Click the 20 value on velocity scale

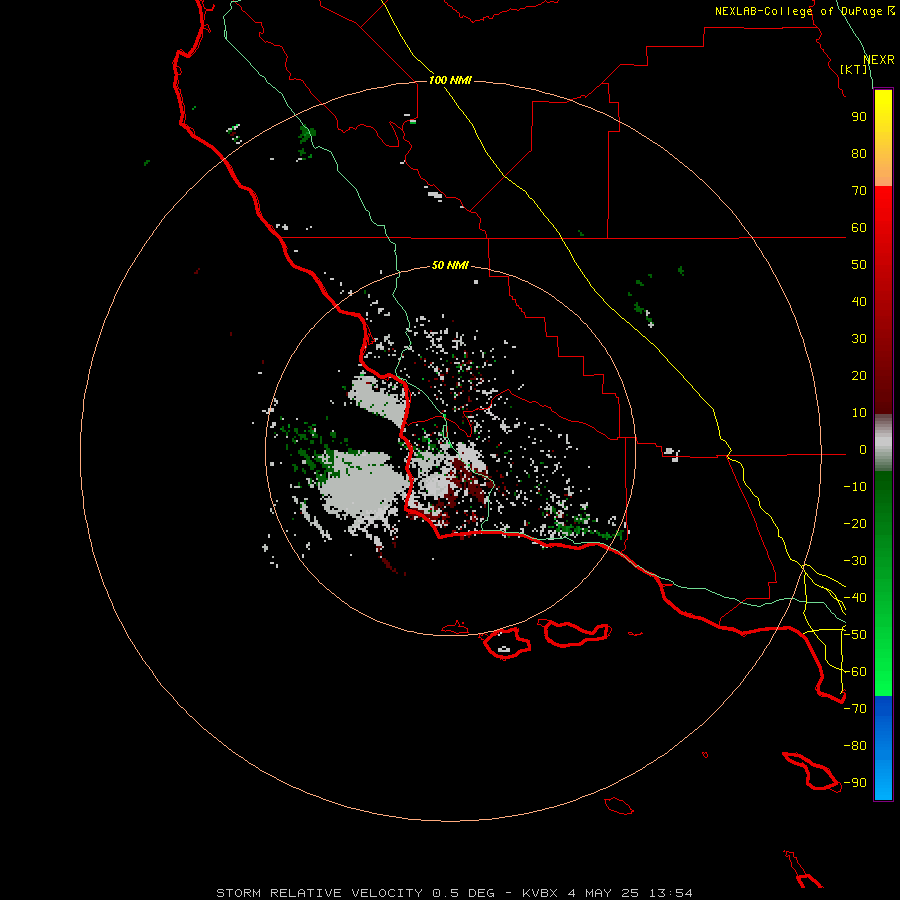click(859, 375)
